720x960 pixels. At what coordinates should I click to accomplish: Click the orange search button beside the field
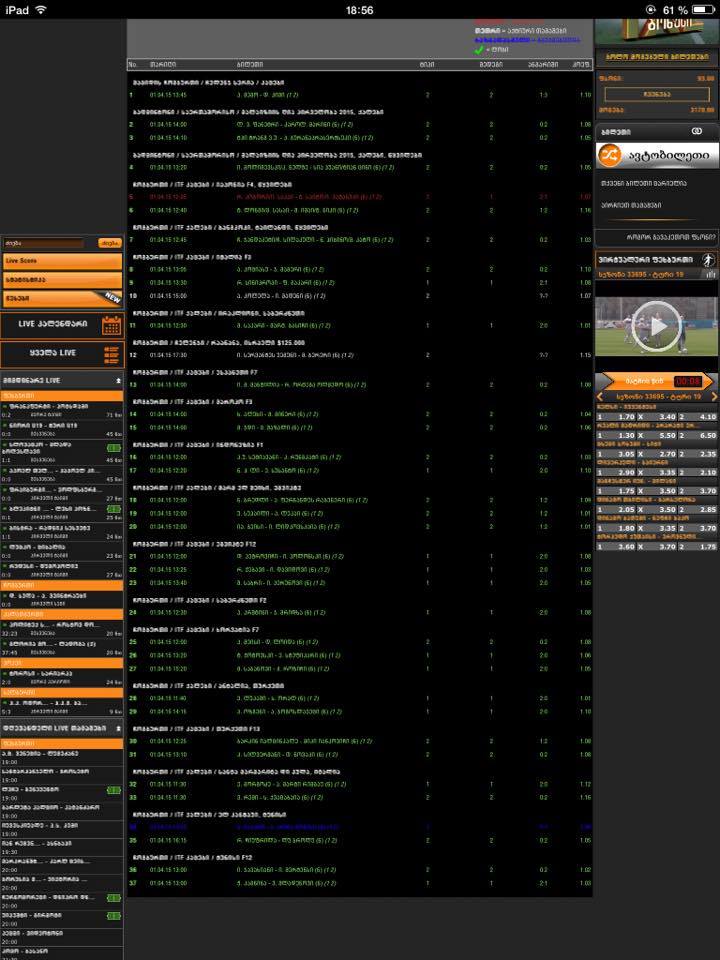(x=110, y=243)
